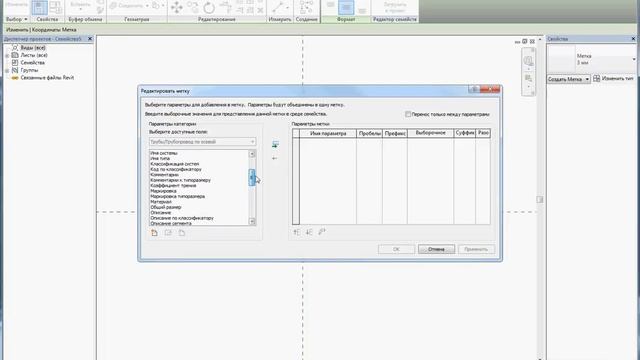Select Материал in the fields list
The height and width of the screenshot is (360, 640).
pyautogui.click(x=161, y=202)
